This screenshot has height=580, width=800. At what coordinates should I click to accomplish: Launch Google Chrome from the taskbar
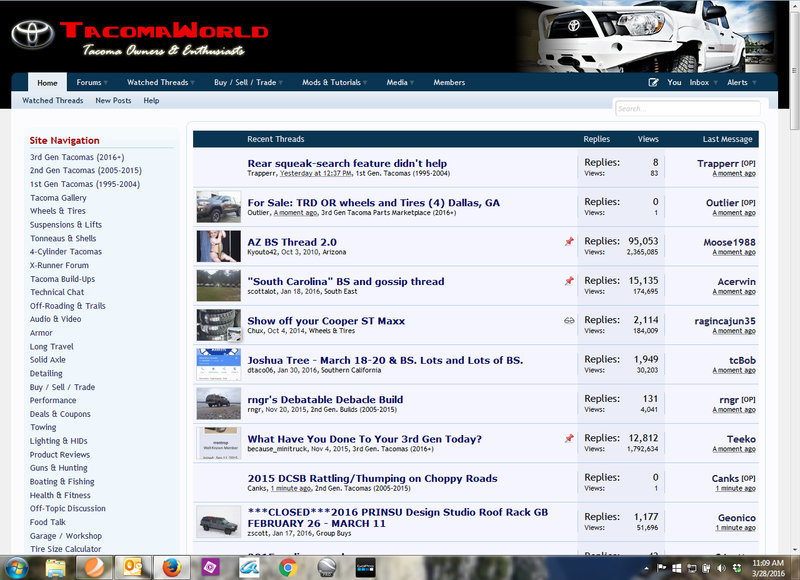(x=288, y=568)
